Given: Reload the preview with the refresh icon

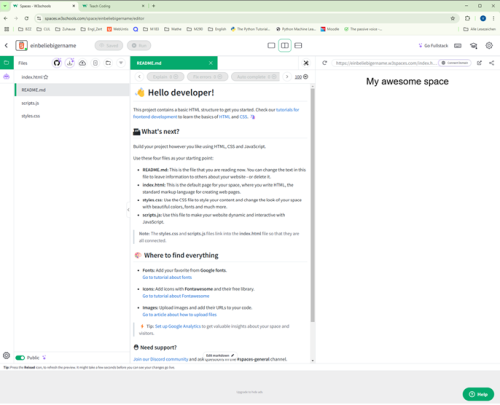Looking at the screenshot, I should 324,63.
